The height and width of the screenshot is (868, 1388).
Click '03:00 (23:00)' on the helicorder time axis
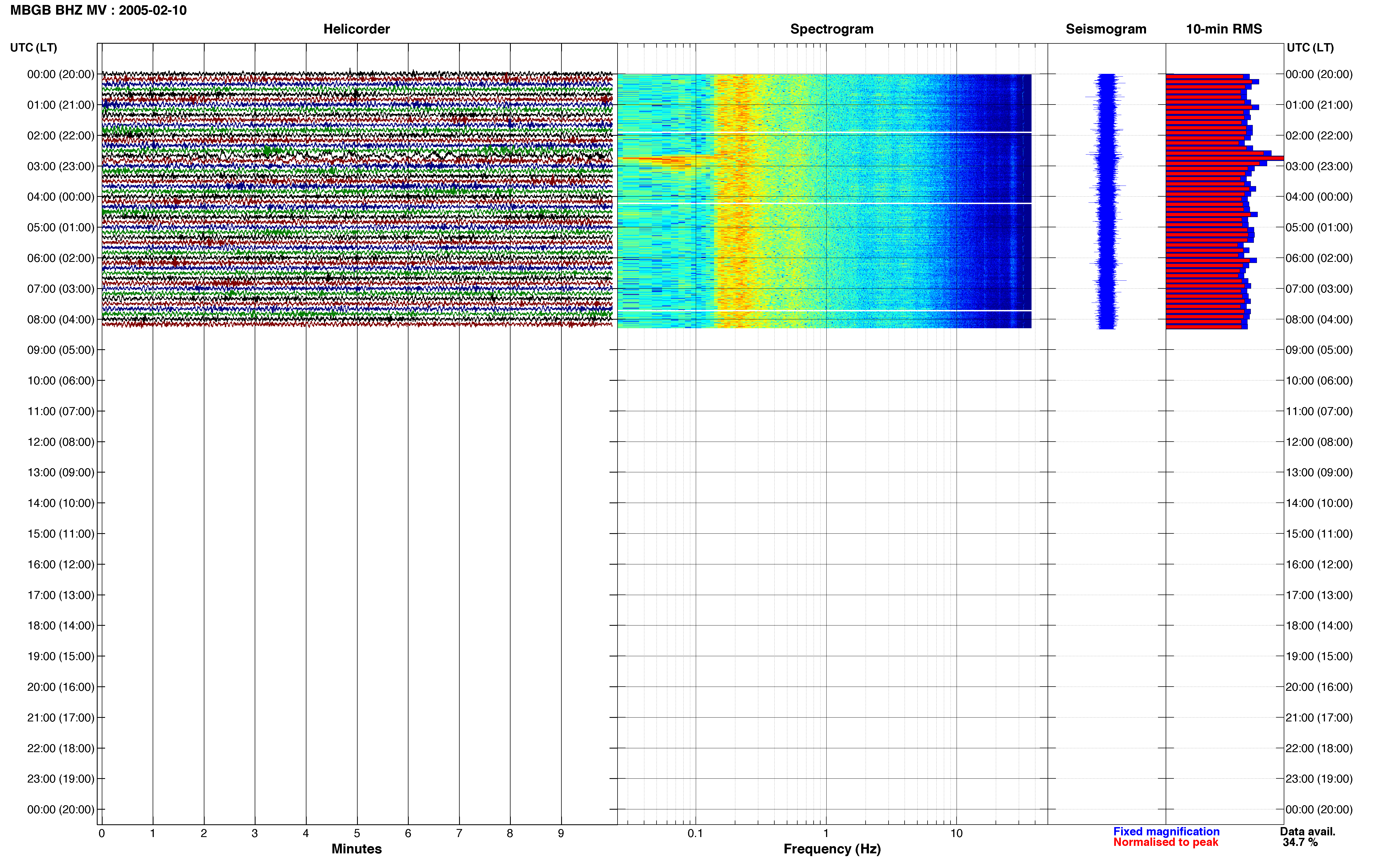pos(61,166)
